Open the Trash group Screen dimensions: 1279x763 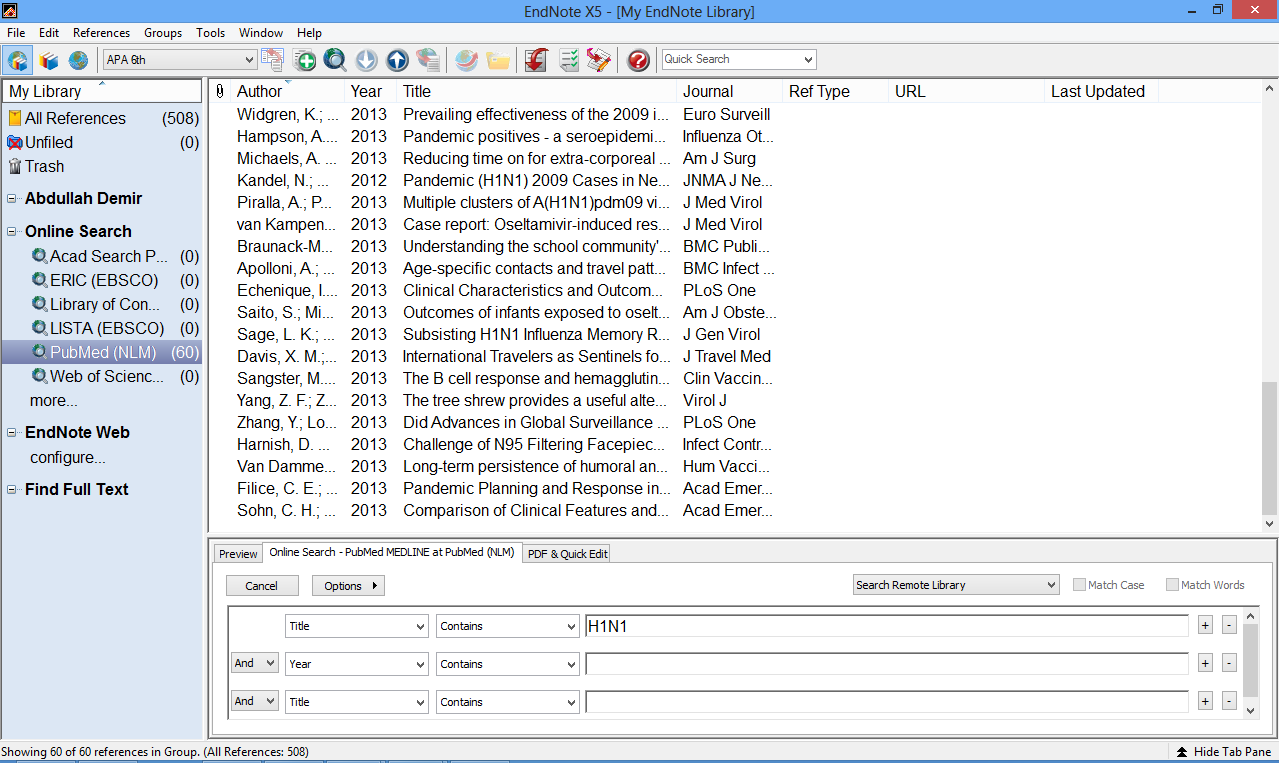(x=102, y=166)
